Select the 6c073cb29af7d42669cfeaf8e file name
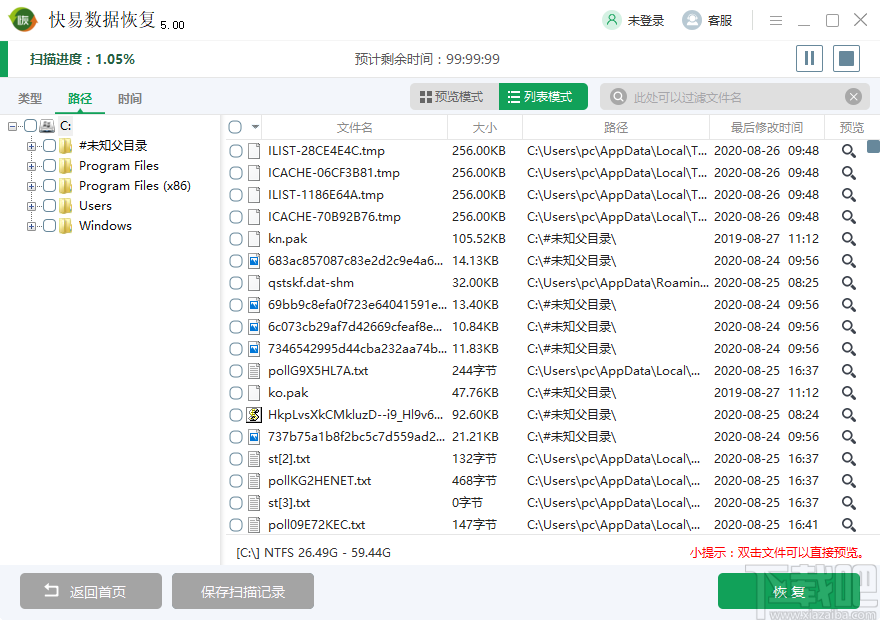The image size is (880, 620). [x=355, y=327]
